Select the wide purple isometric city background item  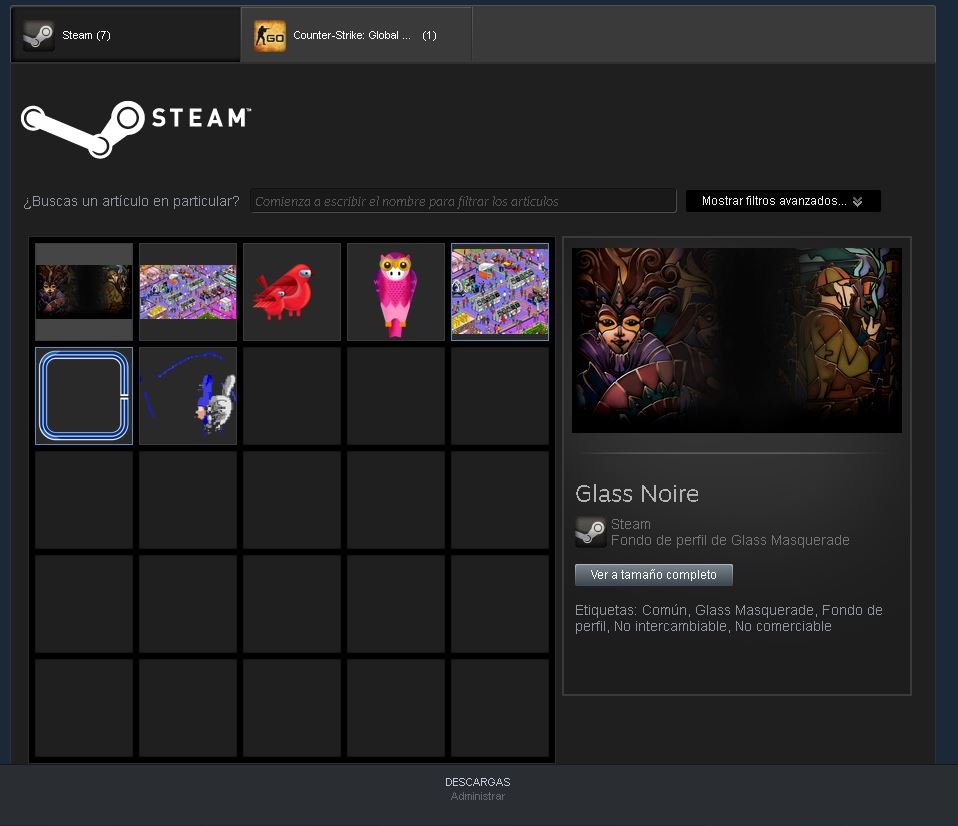pyautogui.click(x=188, y=292)
